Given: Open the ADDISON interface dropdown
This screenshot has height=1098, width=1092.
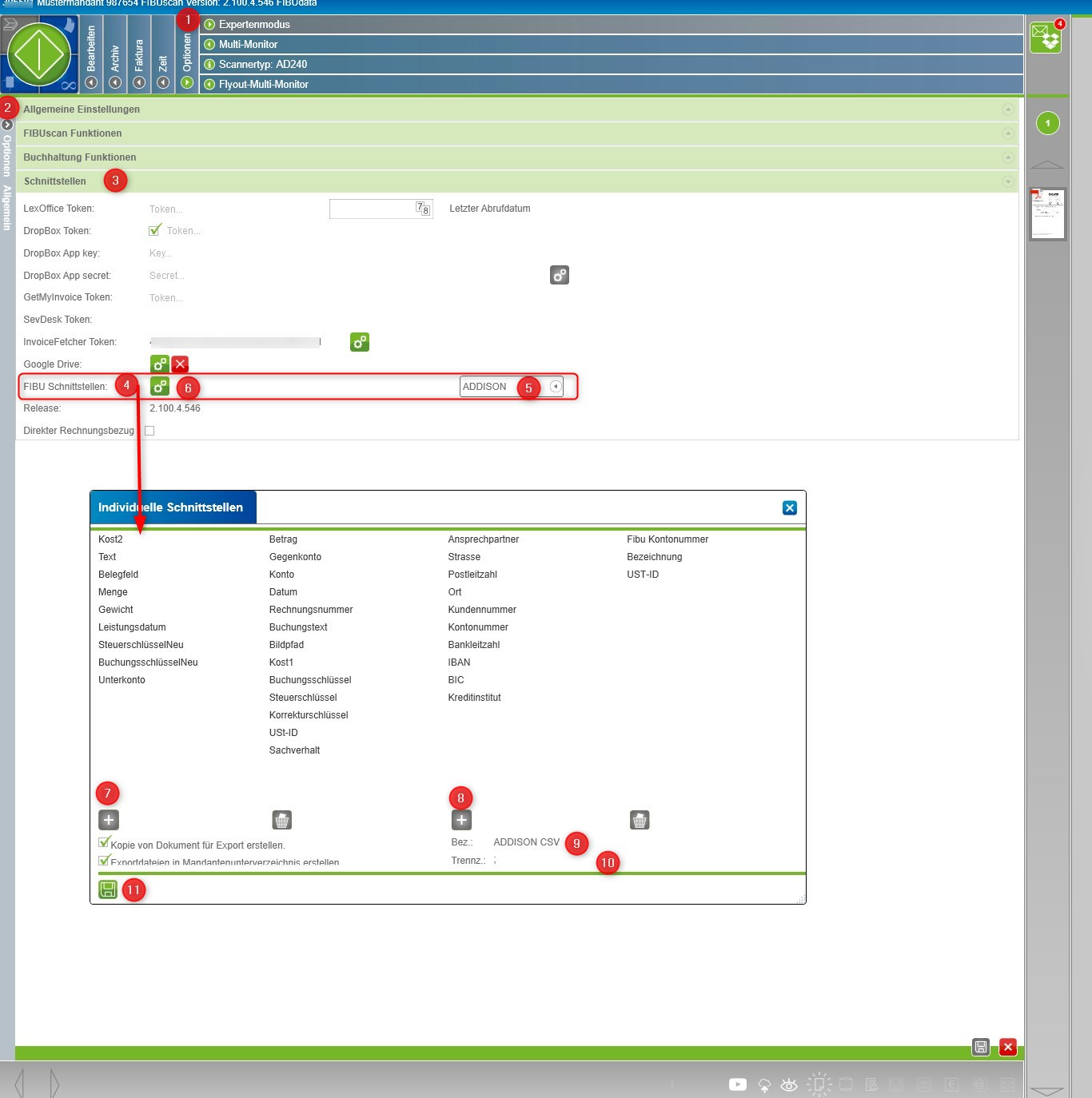Looking at the screenshot, I should (556, 387).
